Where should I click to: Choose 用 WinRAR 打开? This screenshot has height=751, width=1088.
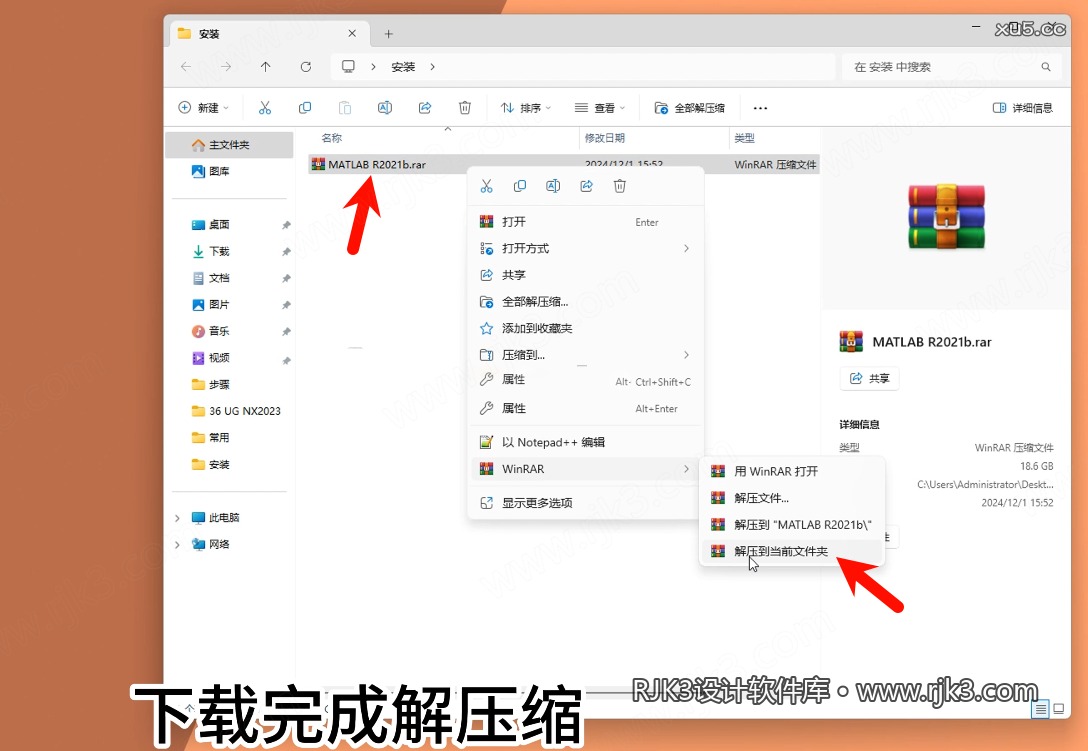pos(792,471)
